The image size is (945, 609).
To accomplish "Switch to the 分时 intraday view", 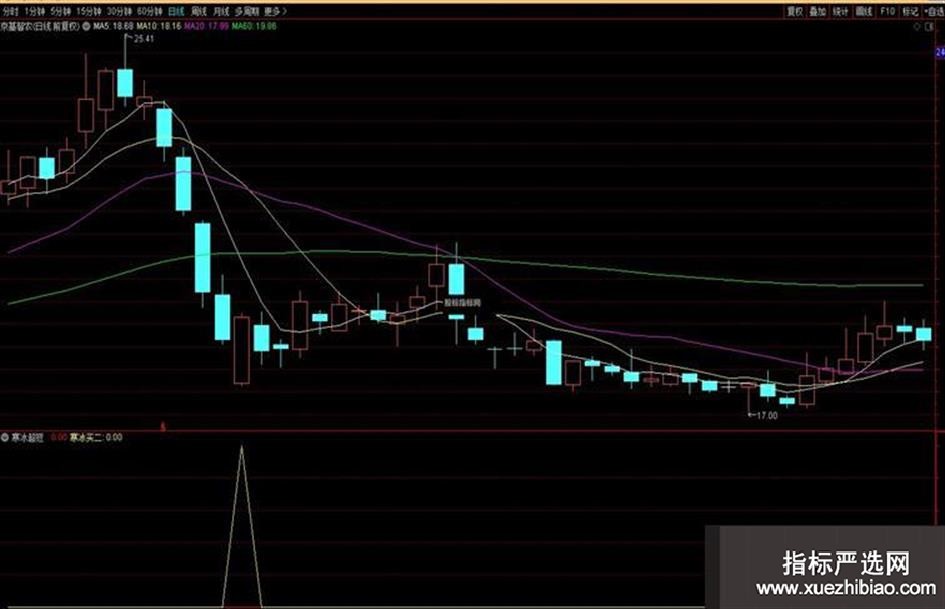I will tap(10, 11).
